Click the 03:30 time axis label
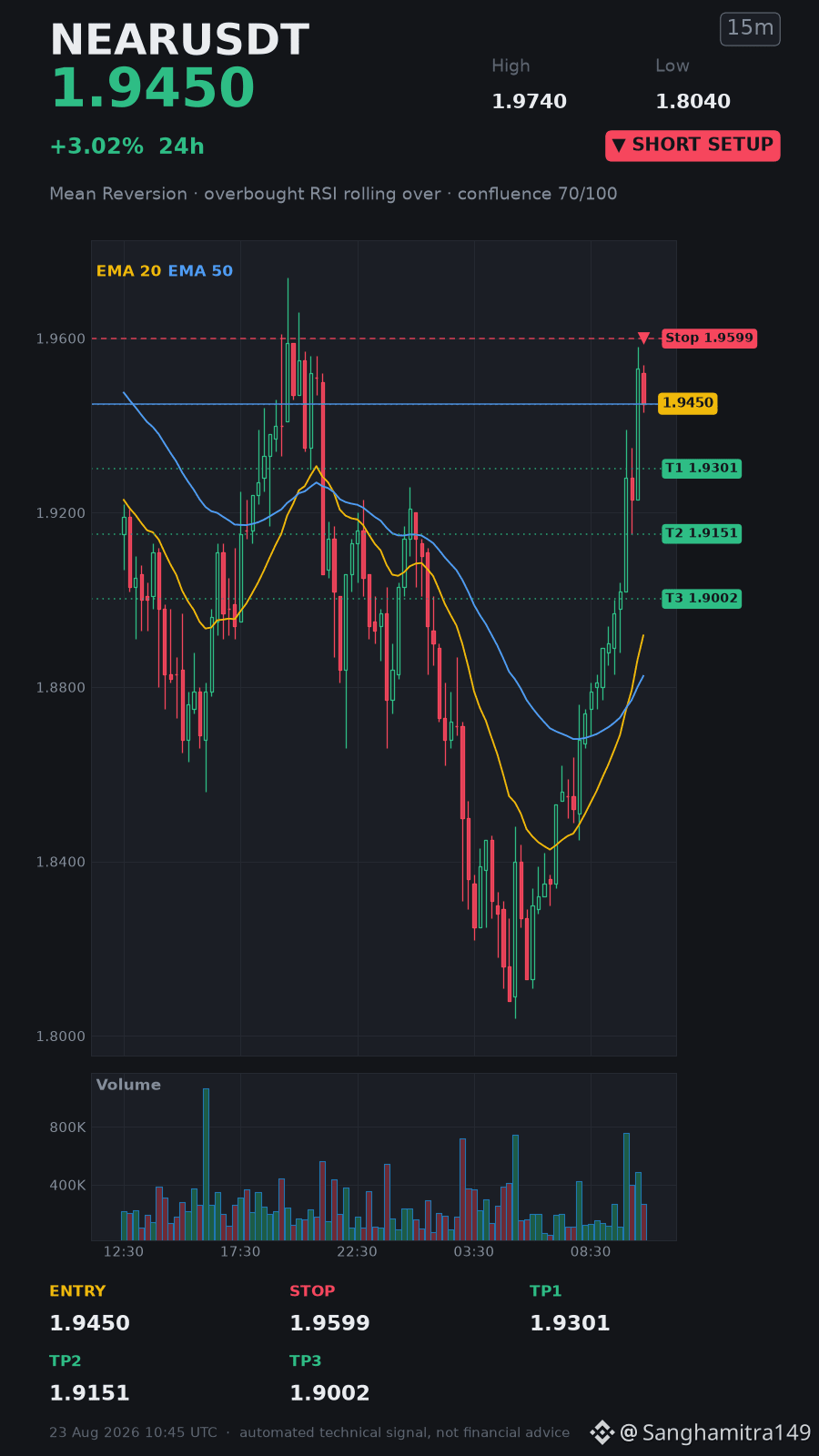 474,1252
